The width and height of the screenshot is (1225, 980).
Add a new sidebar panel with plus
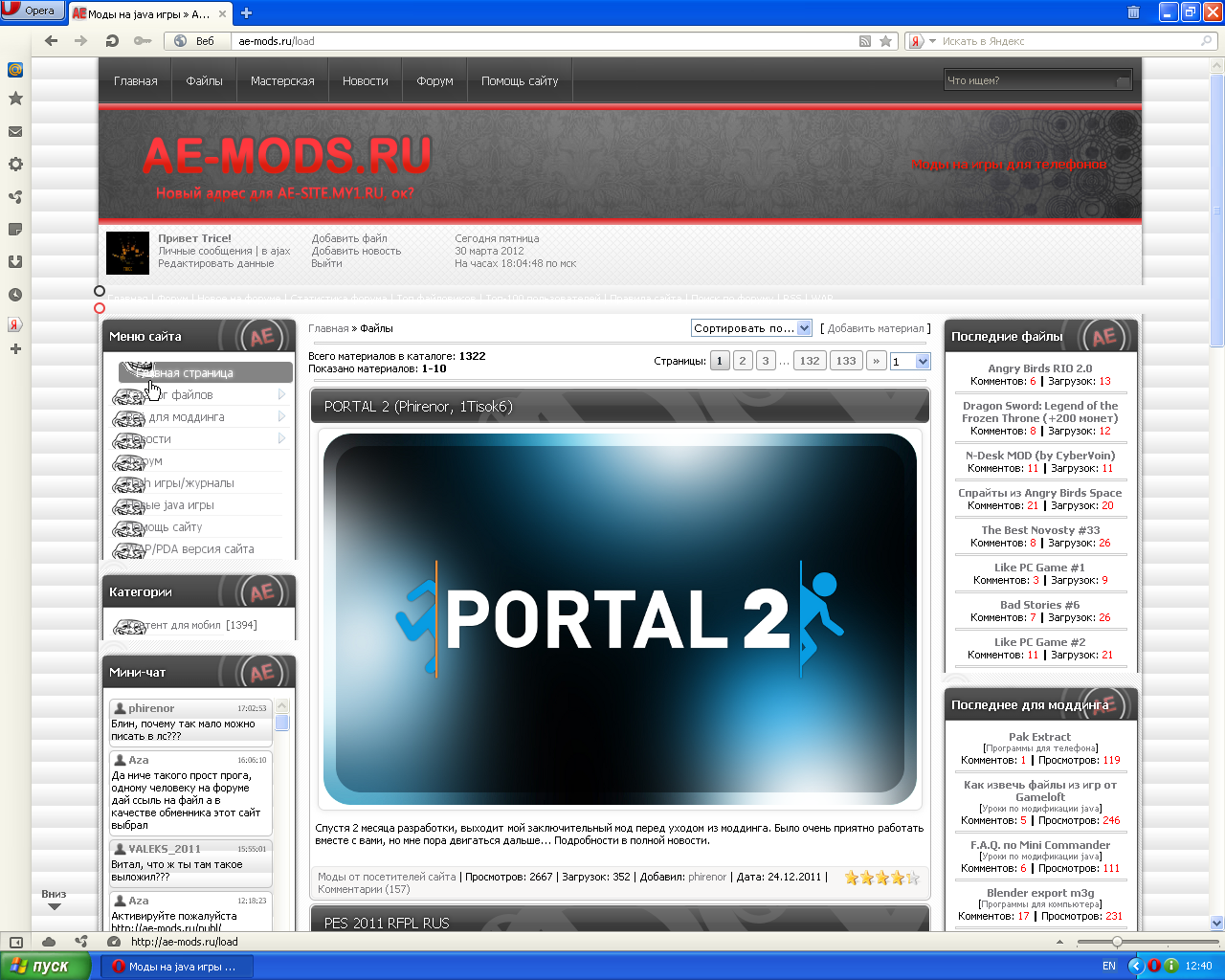click(15, 349)
